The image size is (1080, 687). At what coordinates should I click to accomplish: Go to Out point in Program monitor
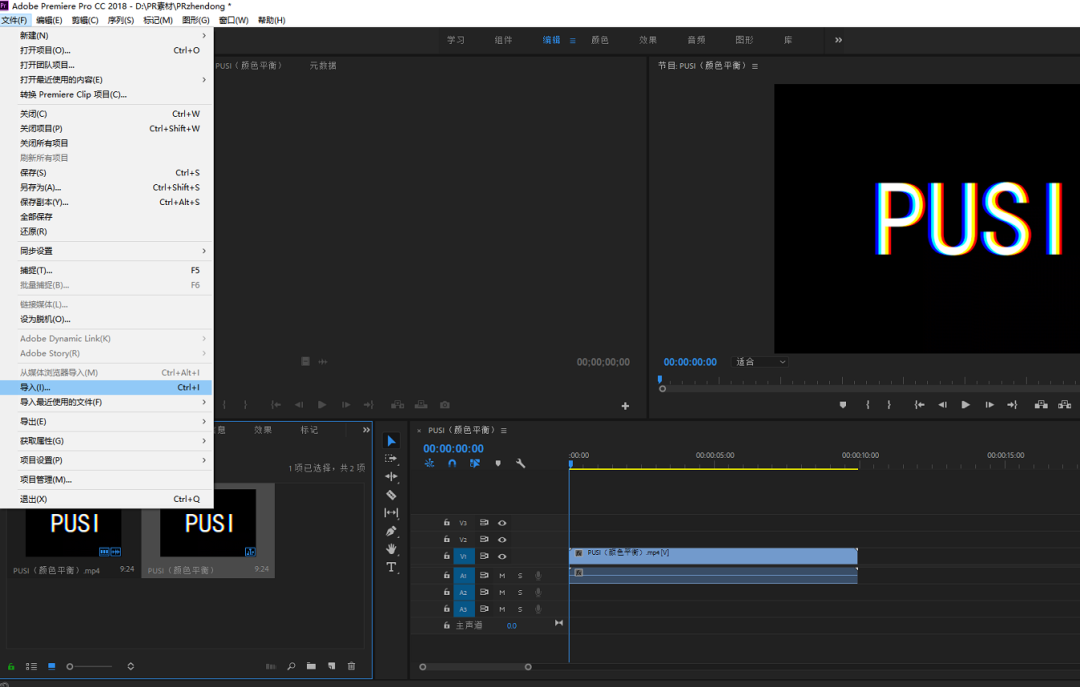pos(1012,405)
